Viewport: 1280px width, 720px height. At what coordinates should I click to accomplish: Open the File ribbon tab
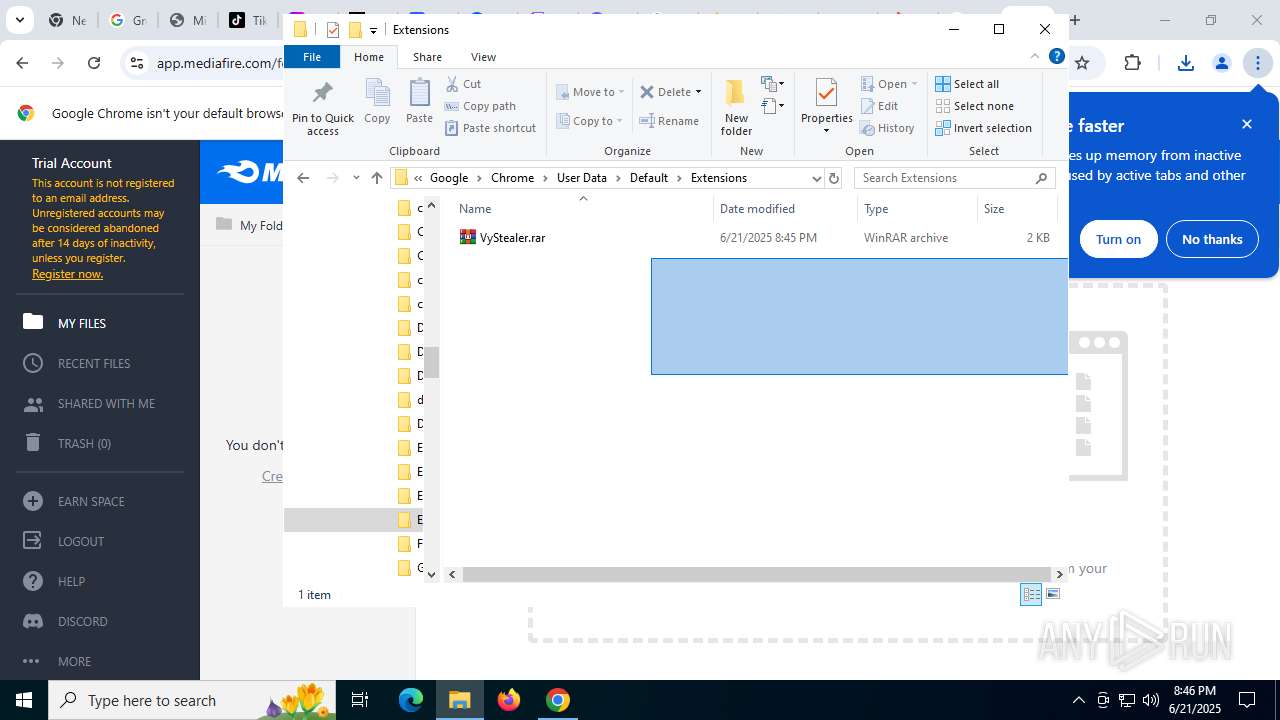pos(312,57)
